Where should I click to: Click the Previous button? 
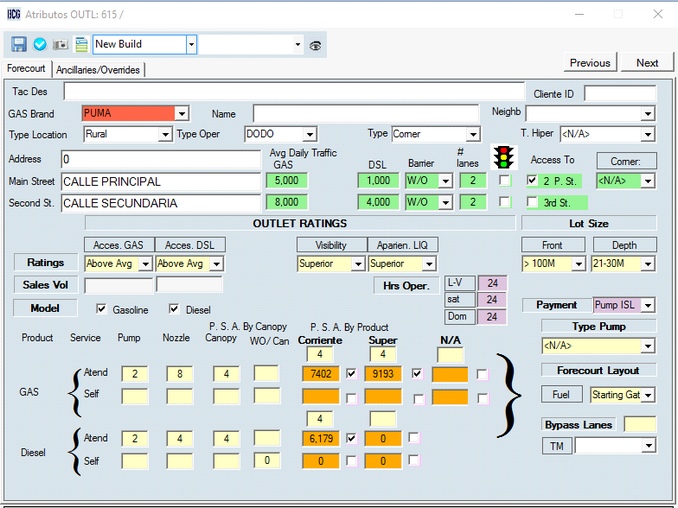pos(590,63)
